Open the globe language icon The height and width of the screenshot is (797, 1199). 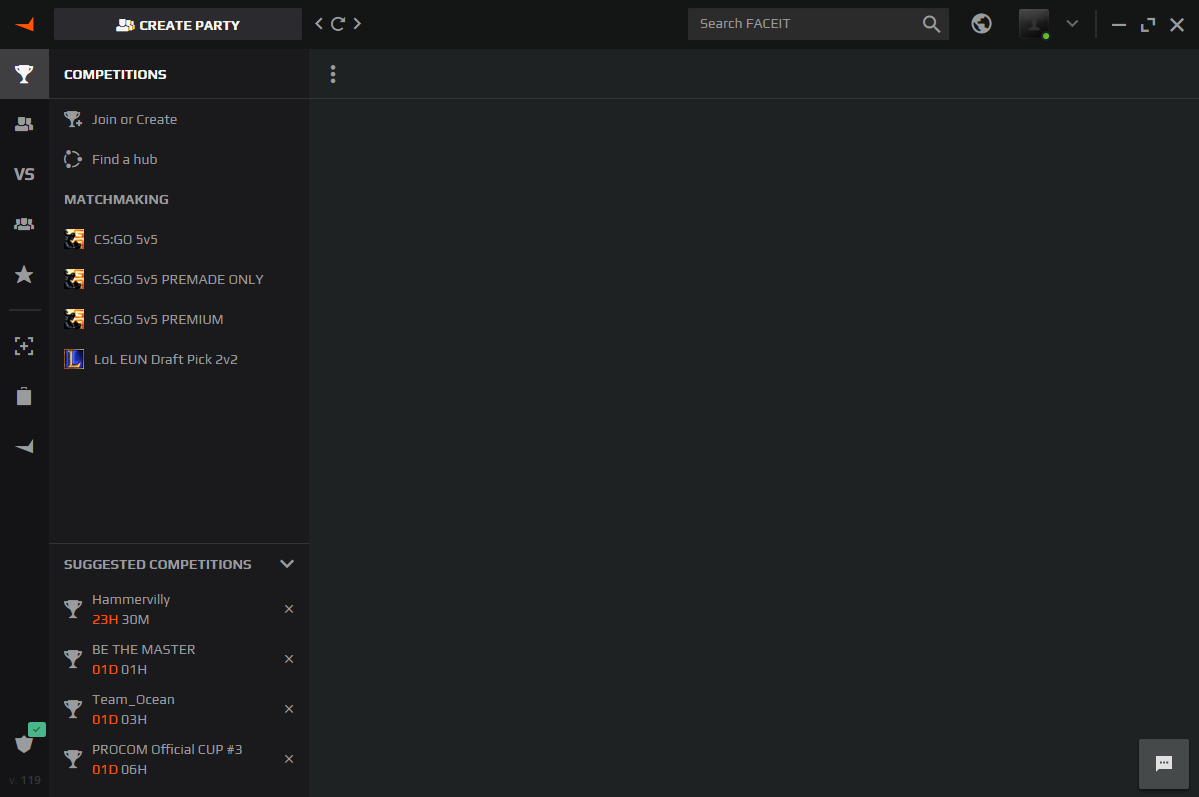pyautogui.click(x=981, y=24)
